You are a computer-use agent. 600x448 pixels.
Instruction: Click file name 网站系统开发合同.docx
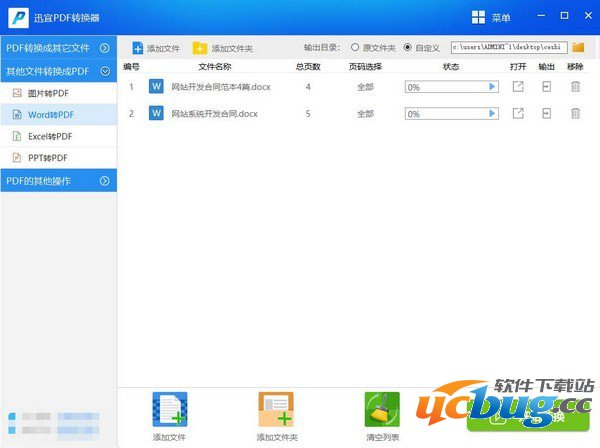pos(214,114)
